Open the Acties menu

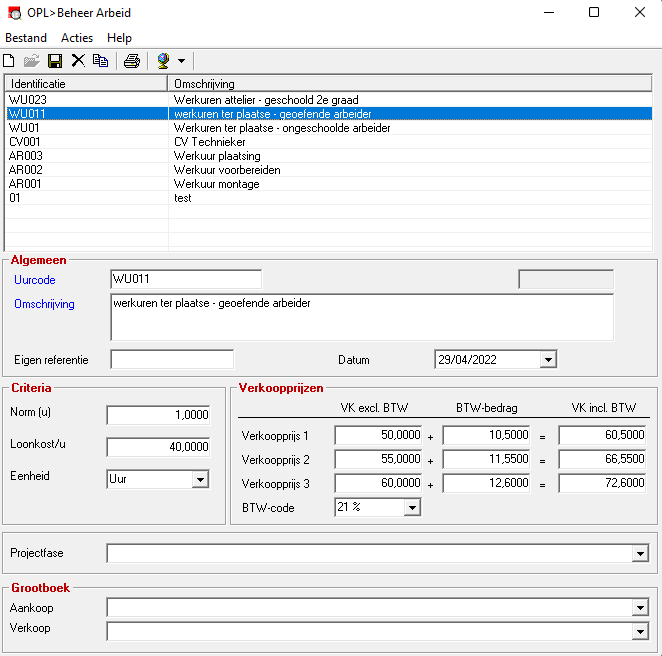77,38
